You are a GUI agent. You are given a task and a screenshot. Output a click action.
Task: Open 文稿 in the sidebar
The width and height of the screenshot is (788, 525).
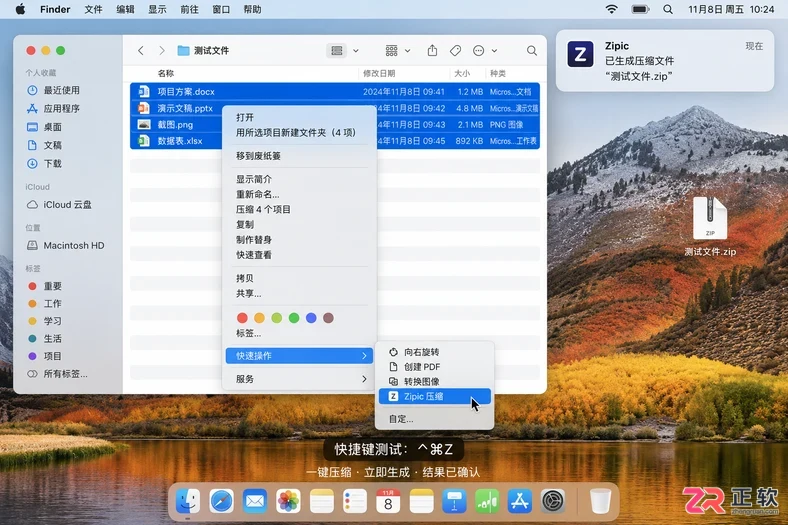pos(45,145)
